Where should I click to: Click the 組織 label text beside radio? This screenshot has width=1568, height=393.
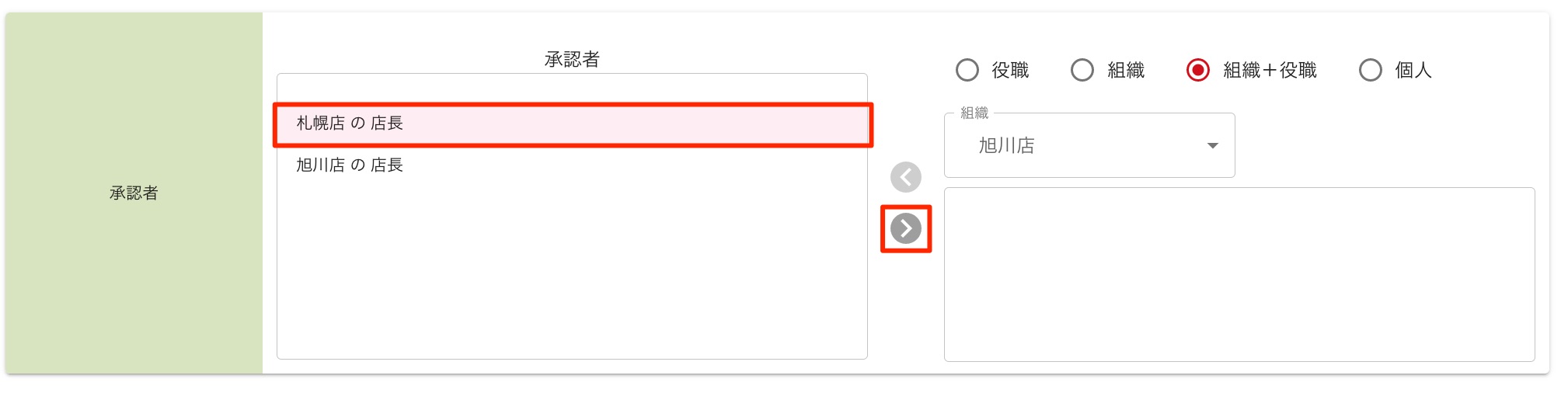point(1126,71)
